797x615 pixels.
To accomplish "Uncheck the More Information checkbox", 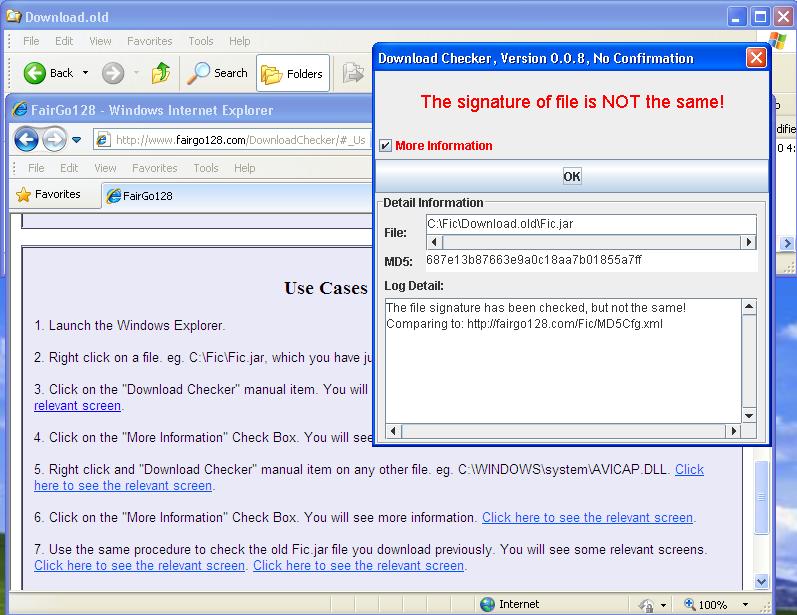I will tap(385, 146).
